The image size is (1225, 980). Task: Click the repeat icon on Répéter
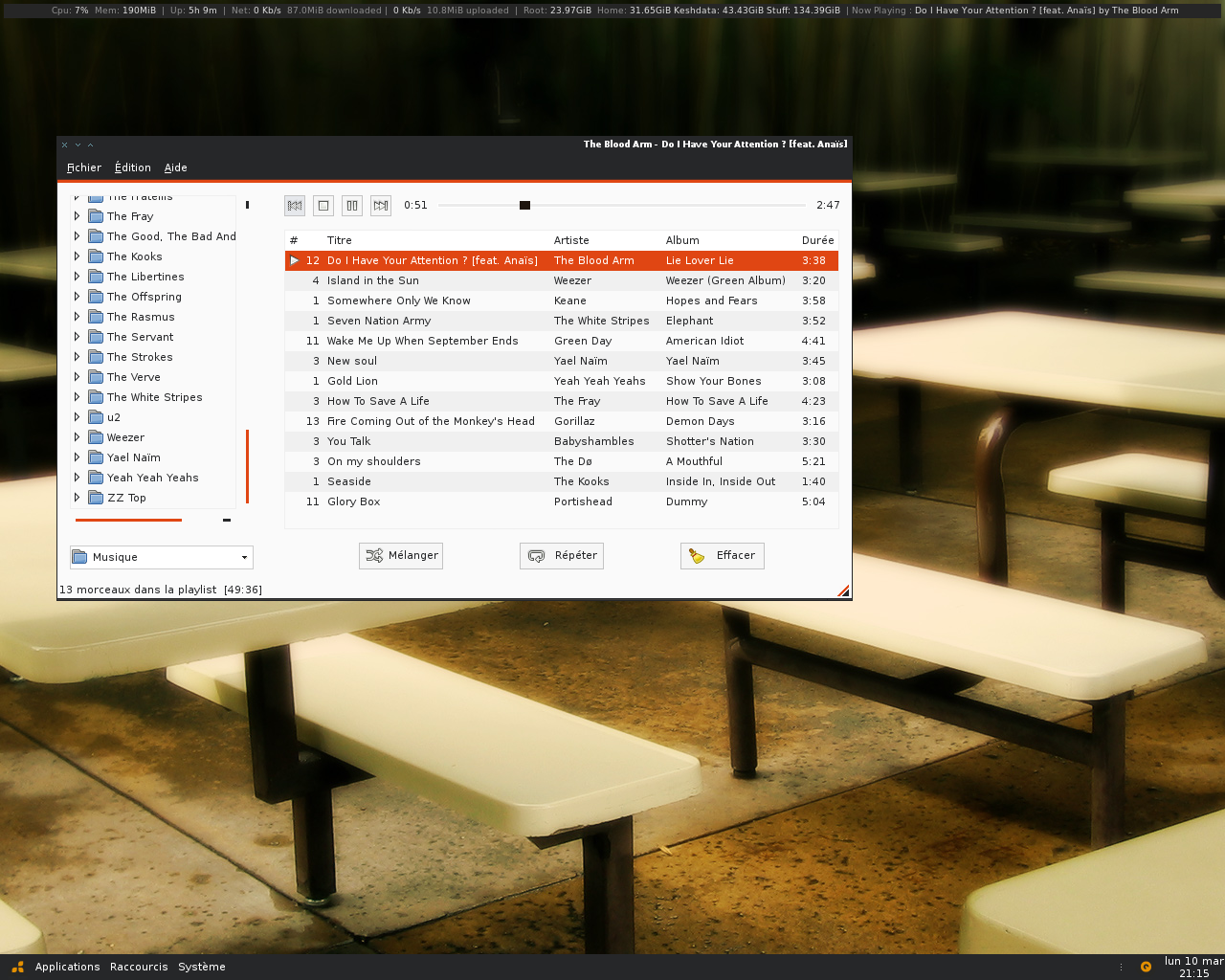536,556
